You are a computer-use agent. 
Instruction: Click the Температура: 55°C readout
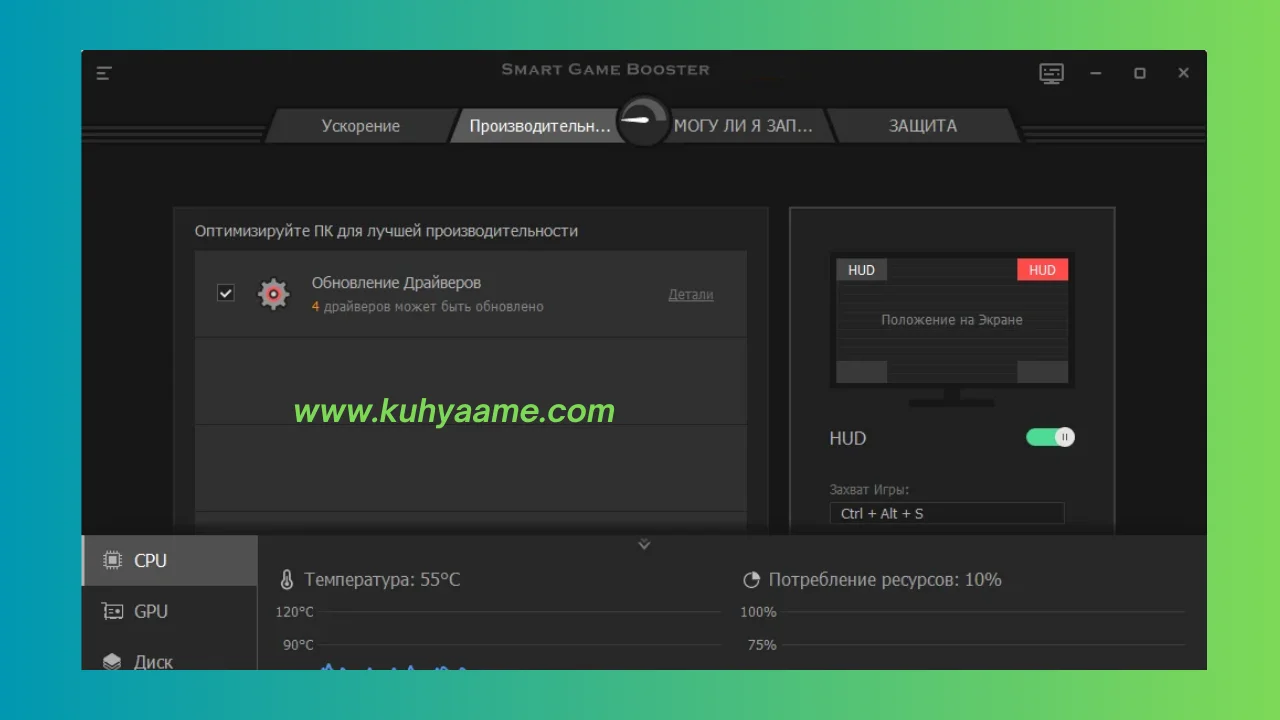point(382,579)
